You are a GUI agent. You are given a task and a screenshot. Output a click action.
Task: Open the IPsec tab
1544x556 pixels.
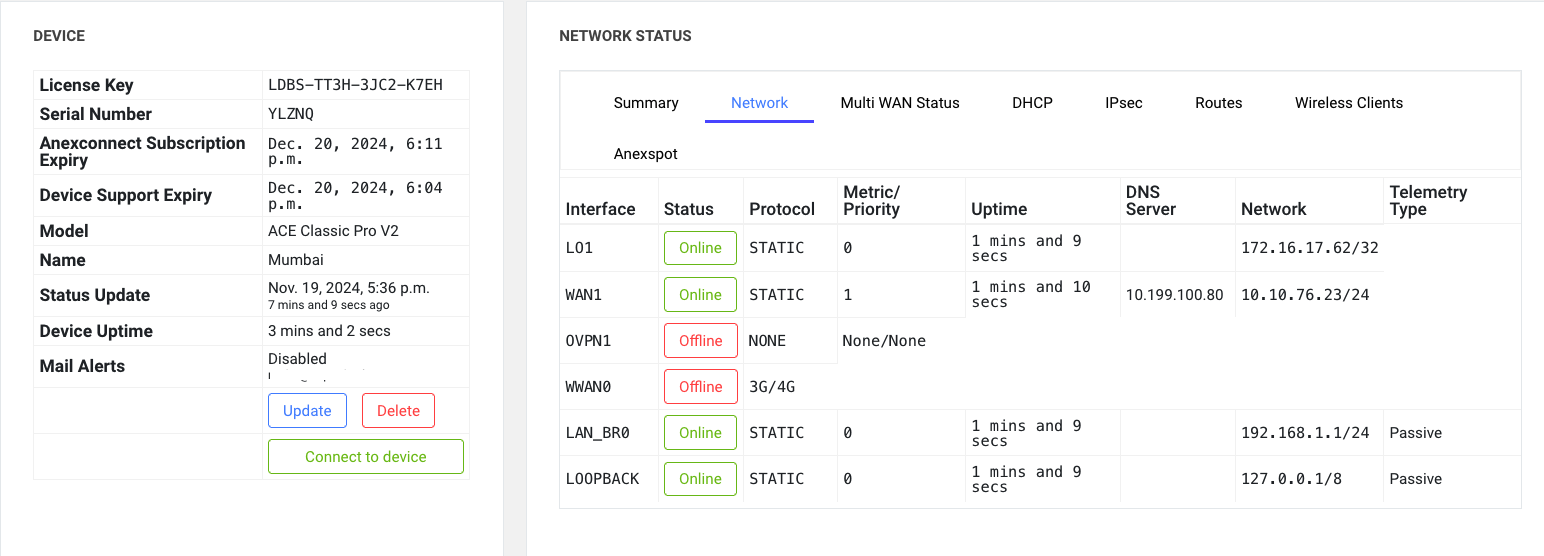point(1124,103)
